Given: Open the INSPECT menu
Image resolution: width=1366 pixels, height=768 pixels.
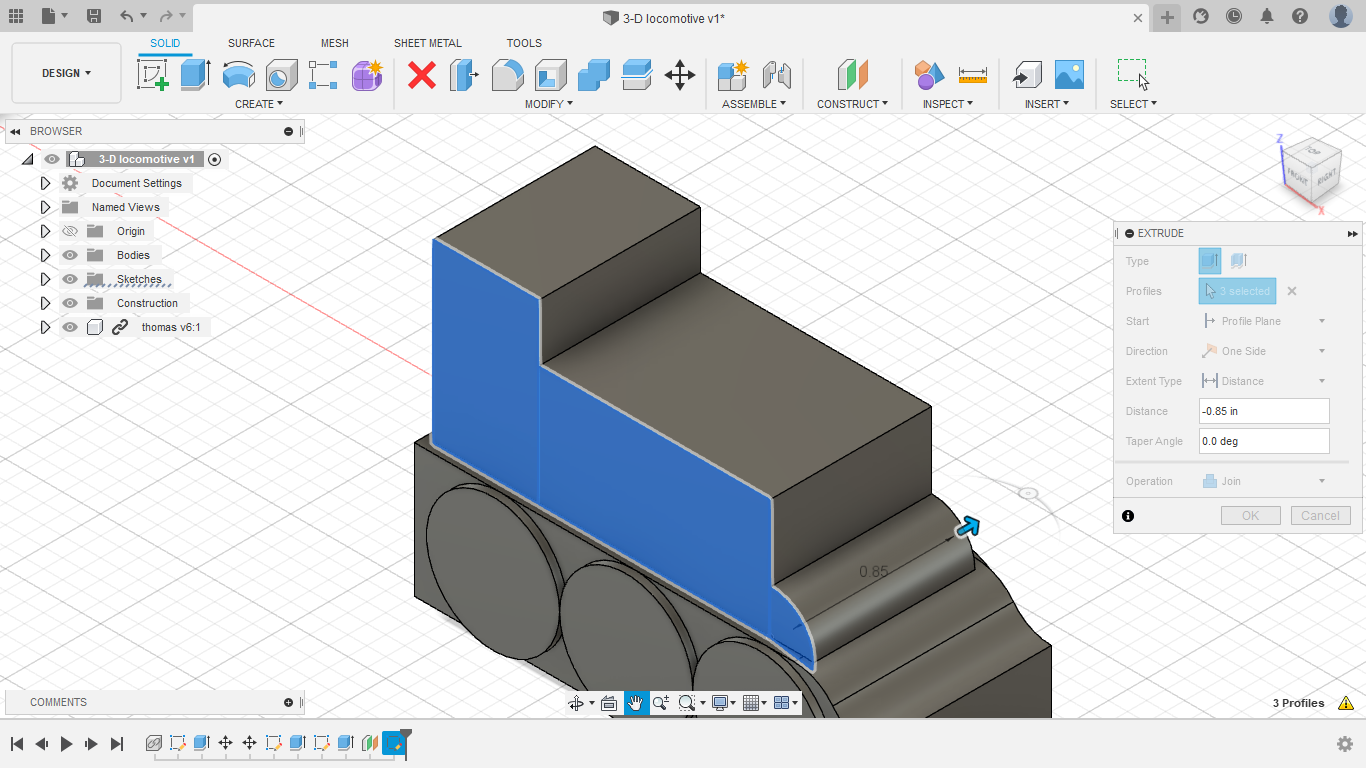Looking at the screenshot, I should click(x=948, y=104).
